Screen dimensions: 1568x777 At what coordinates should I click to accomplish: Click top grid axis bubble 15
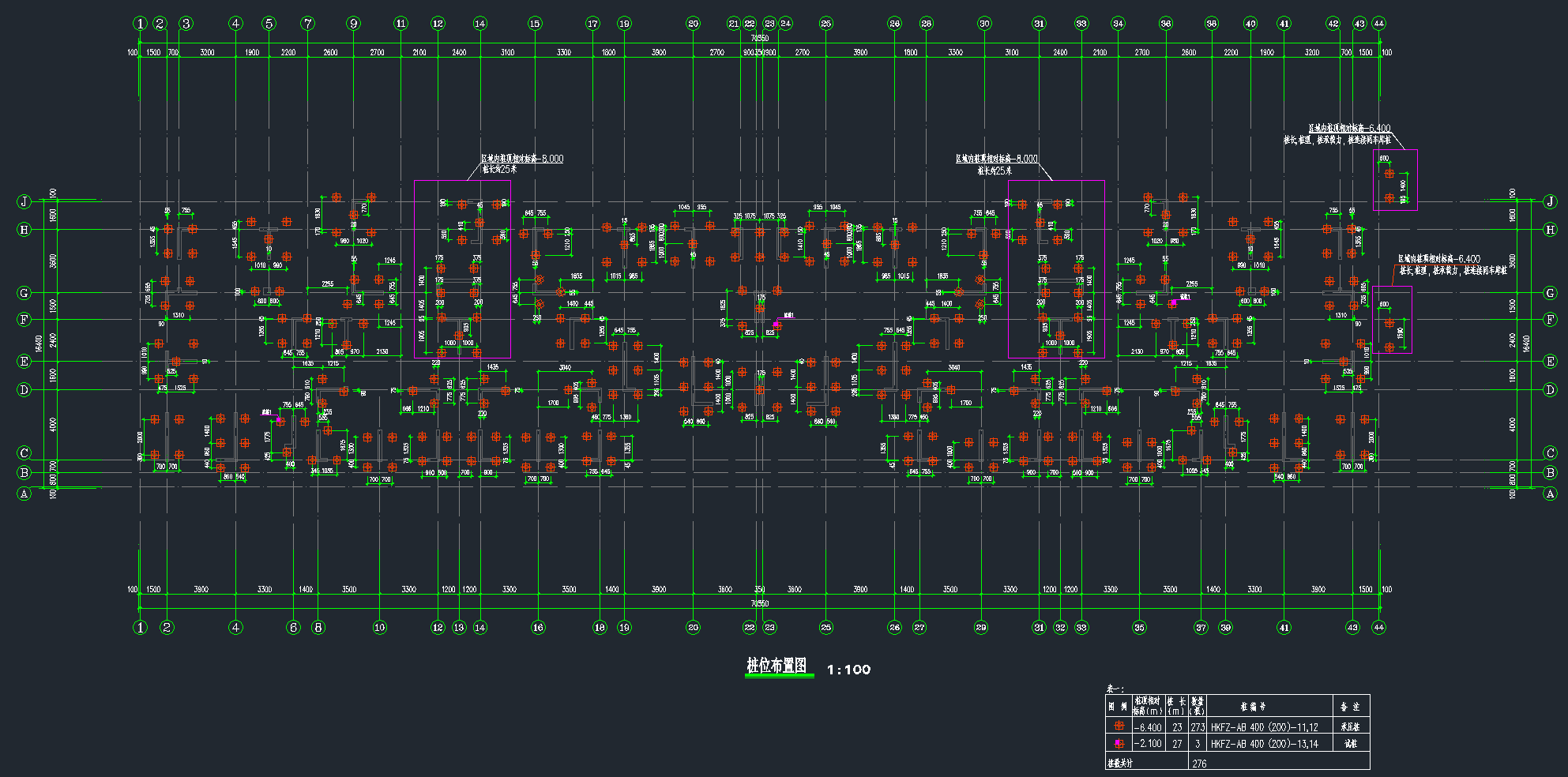535,24
